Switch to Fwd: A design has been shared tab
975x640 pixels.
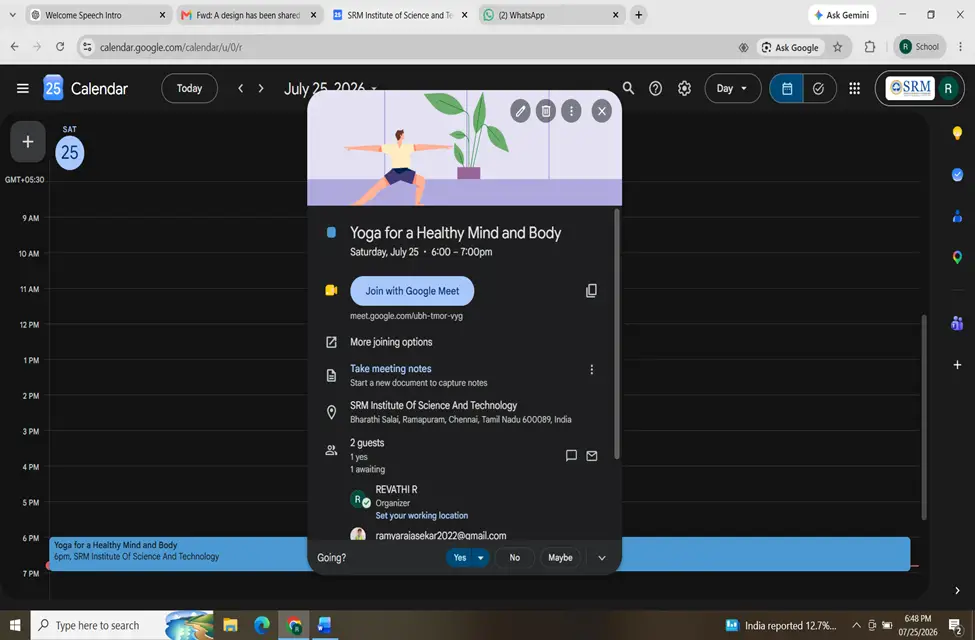click(x=249, y=15)
